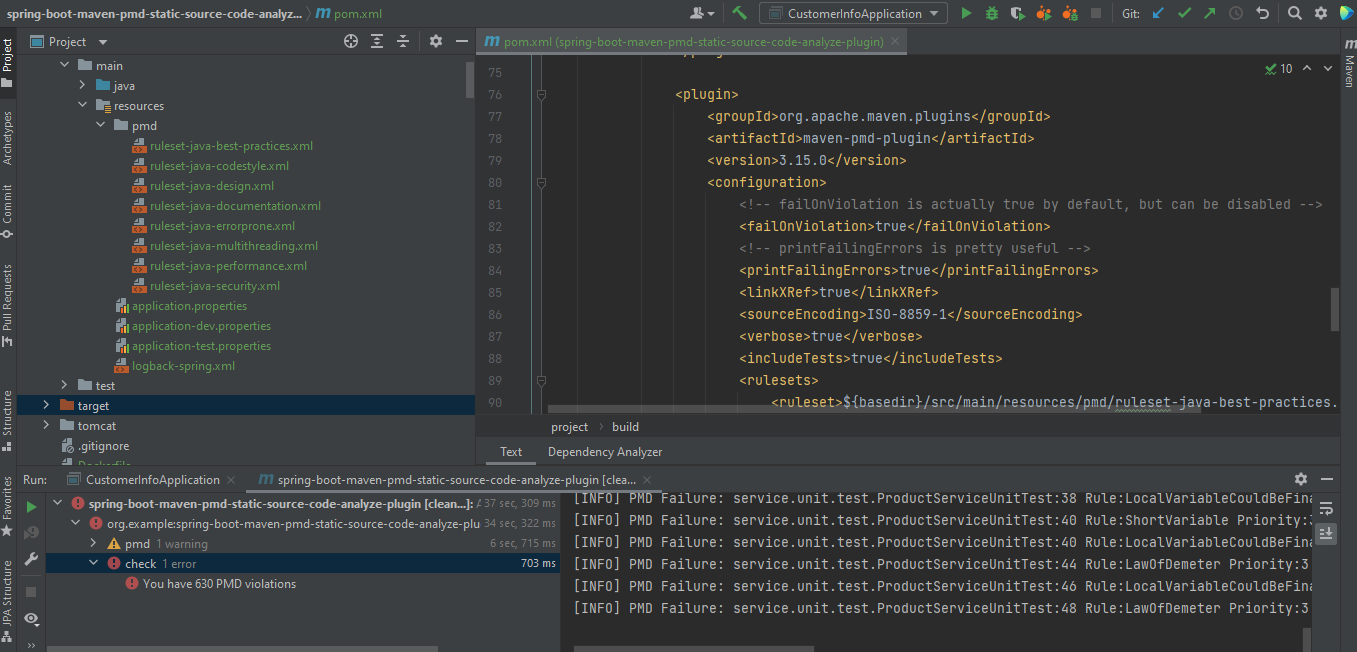Run with Coverage from the toolbar
1357x652 pixels.
[1018, 13]
